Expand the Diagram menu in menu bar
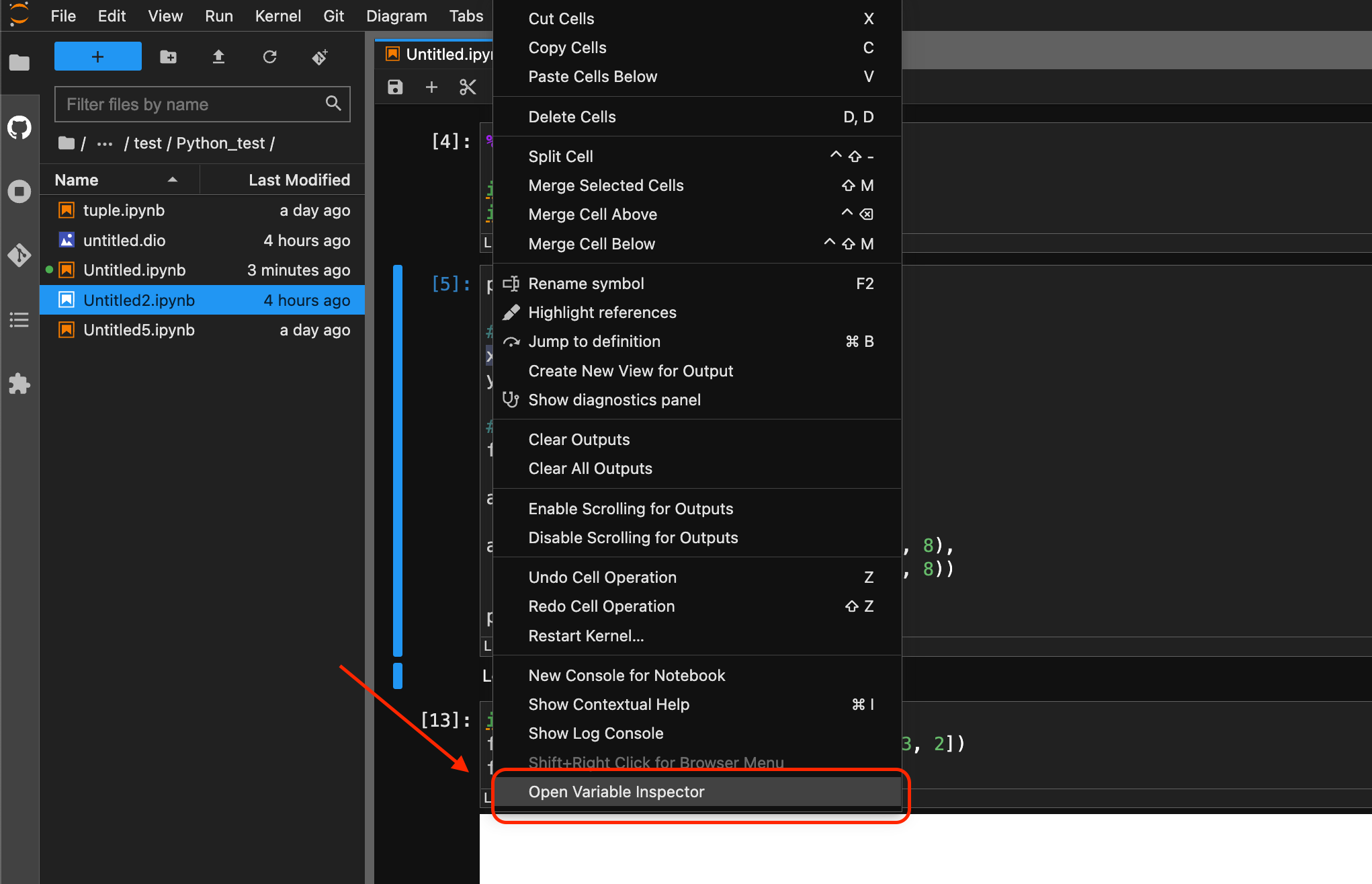The width and height of the screenshot is (1372, 884). tap(397, 14)
